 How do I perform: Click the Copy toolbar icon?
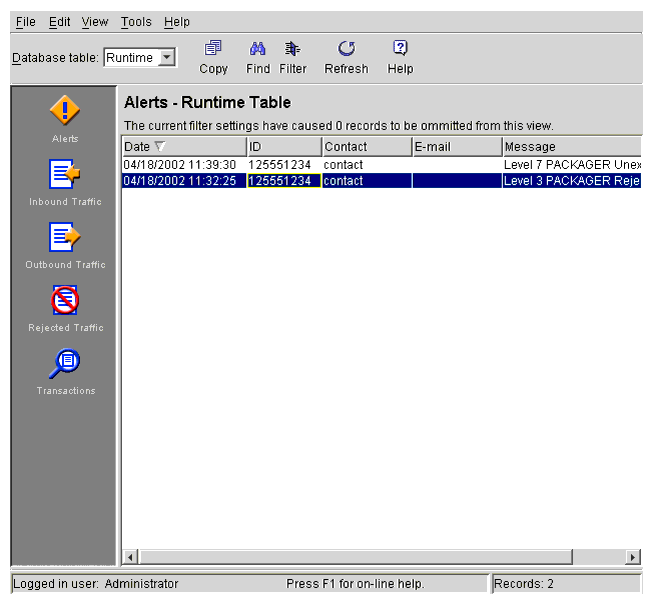213,48
